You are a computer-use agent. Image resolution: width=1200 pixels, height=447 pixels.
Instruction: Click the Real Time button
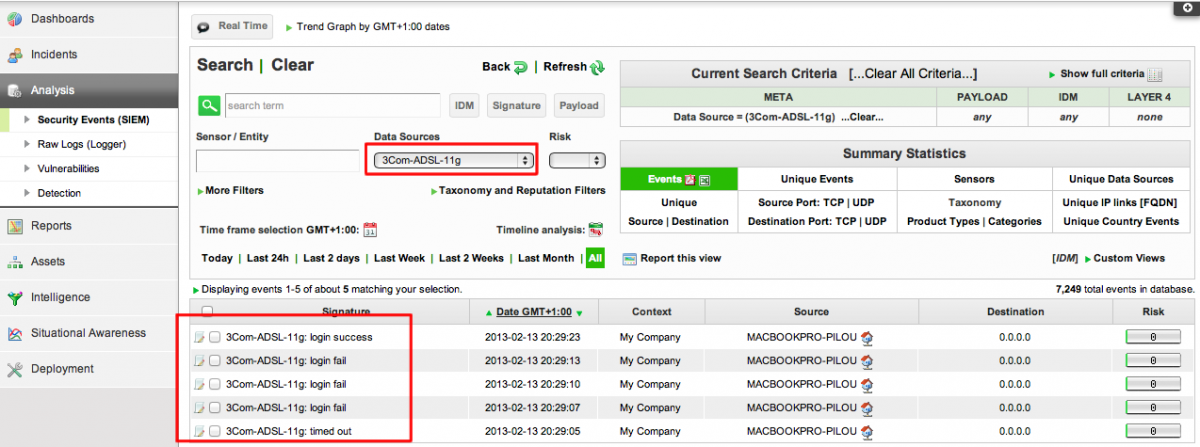[x=232, y=27]
